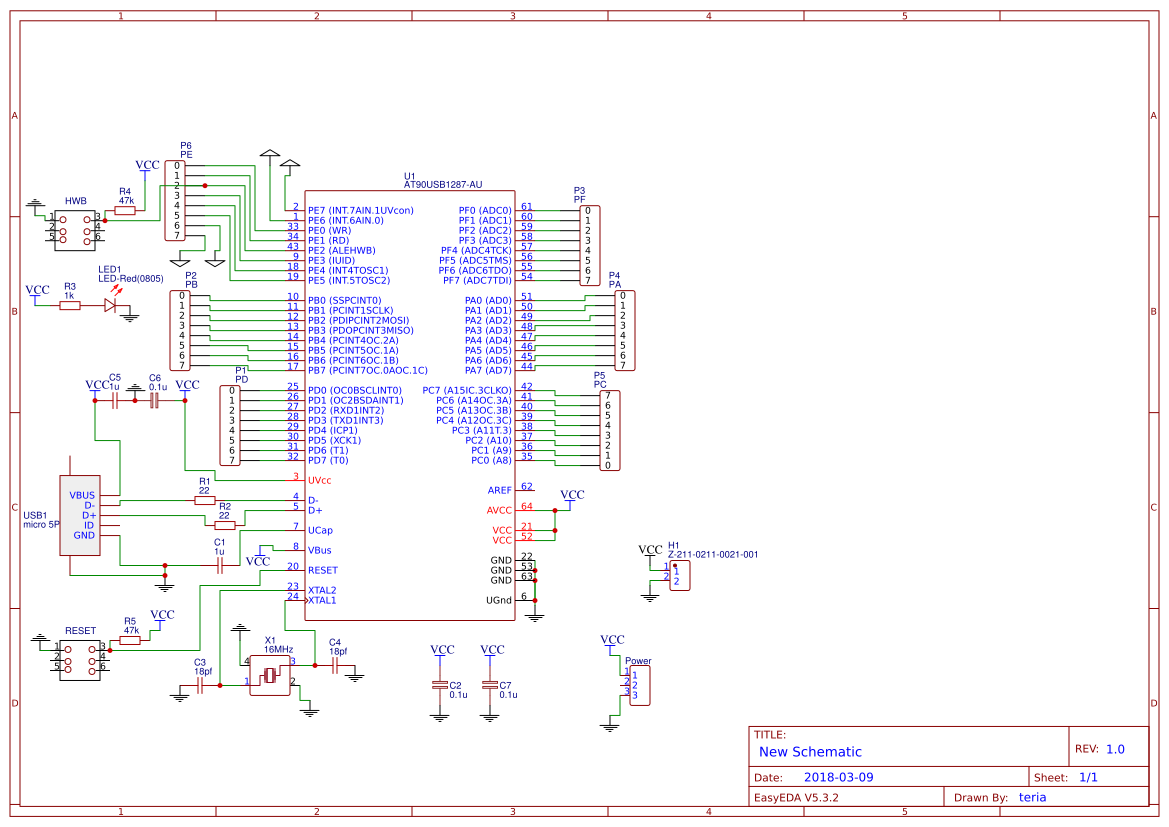Select the 16MHz crystal X1 symbol
Image resolution: width=1169 pixels, height=827 pixels.
point(268,676)
